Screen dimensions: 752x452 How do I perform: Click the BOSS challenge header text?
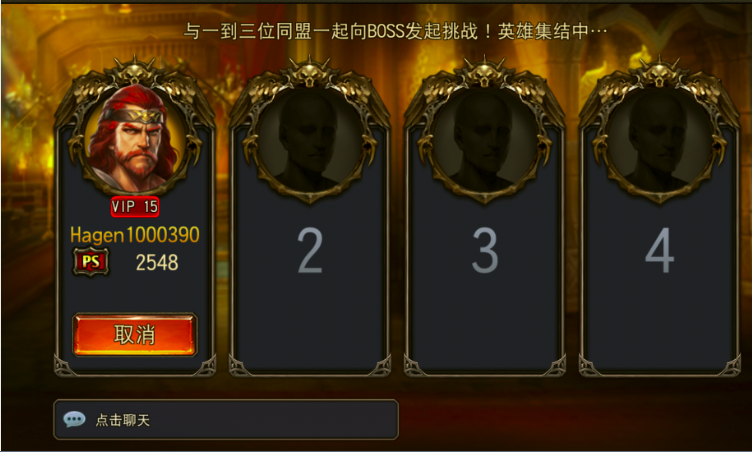click(x=396, y=32)
